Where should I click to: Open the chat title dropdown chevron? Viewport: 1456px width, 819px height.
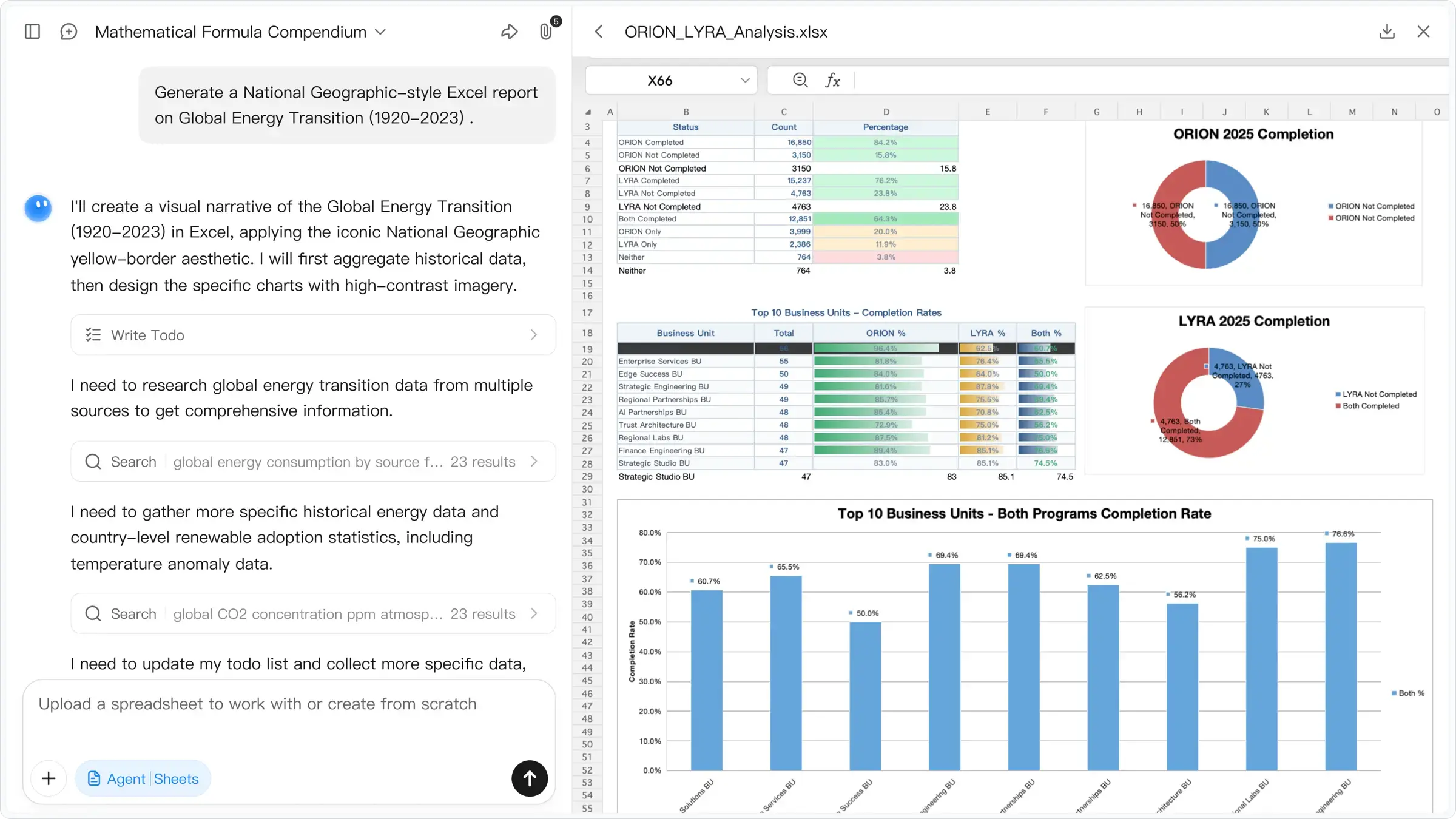tap(381, 32)
